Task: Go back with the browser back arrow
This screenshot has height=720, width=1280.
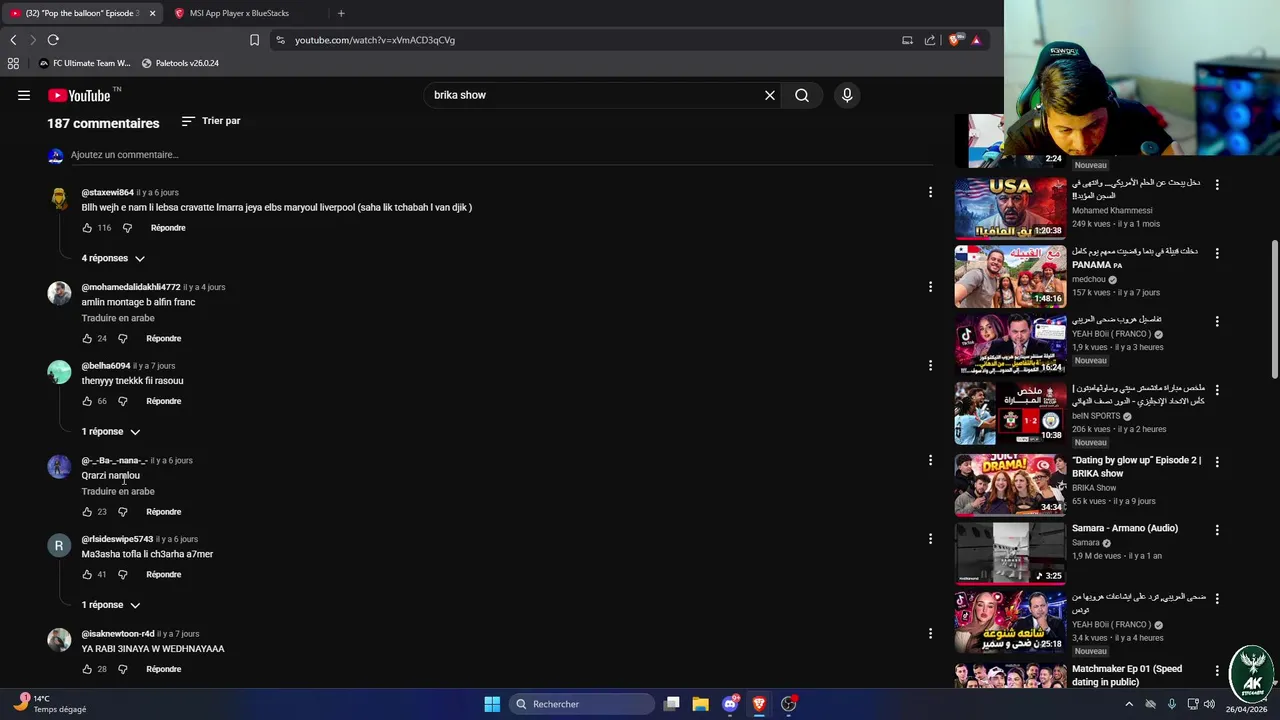Action: pos(13,40)
